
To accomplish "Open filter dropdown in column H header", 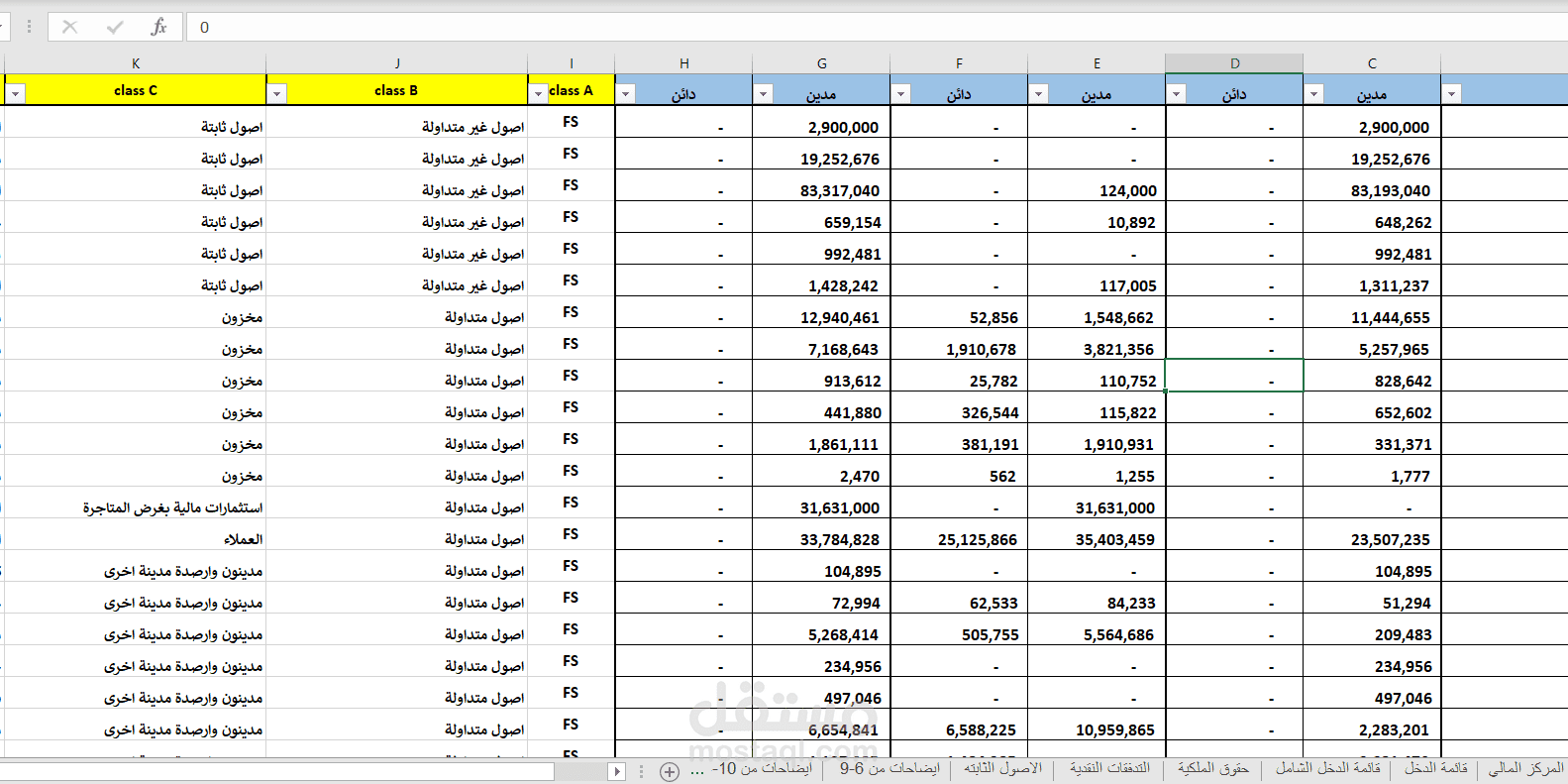I will click(x=626, y=94).
